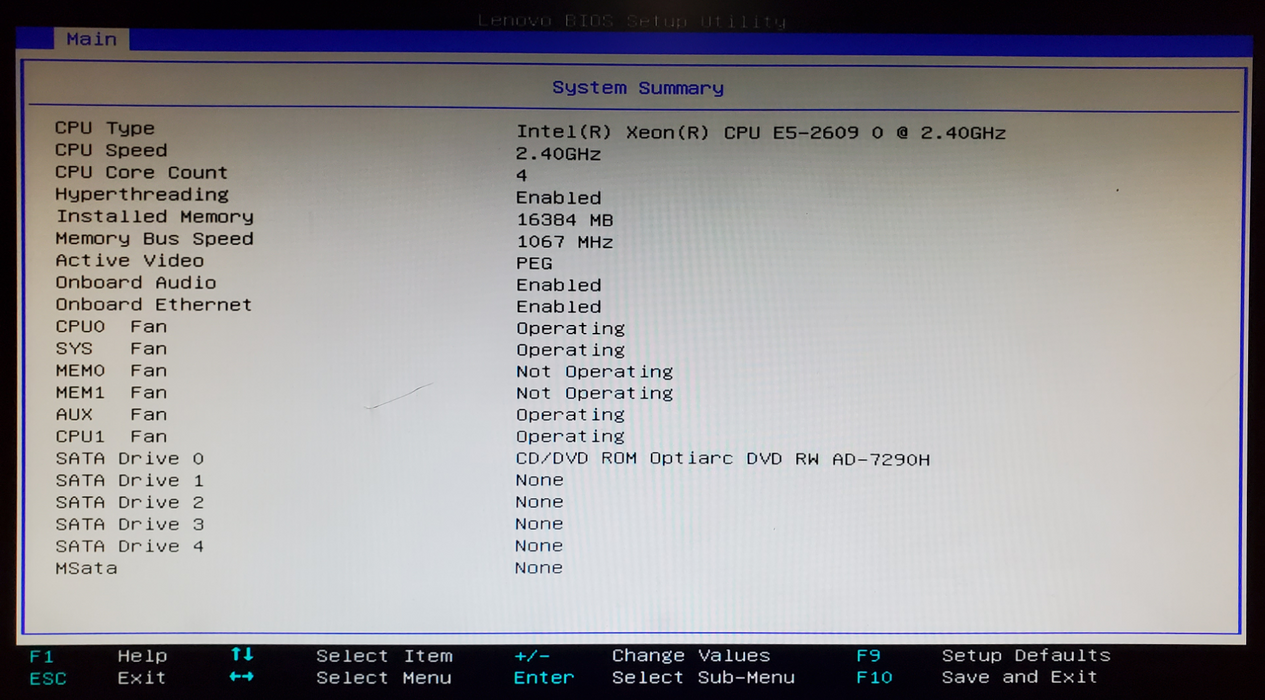Toggle the Onboard Audio Enabled value
Image resolution: width=1265 pixels, height=700 pixels.
(x=558, y=285)
